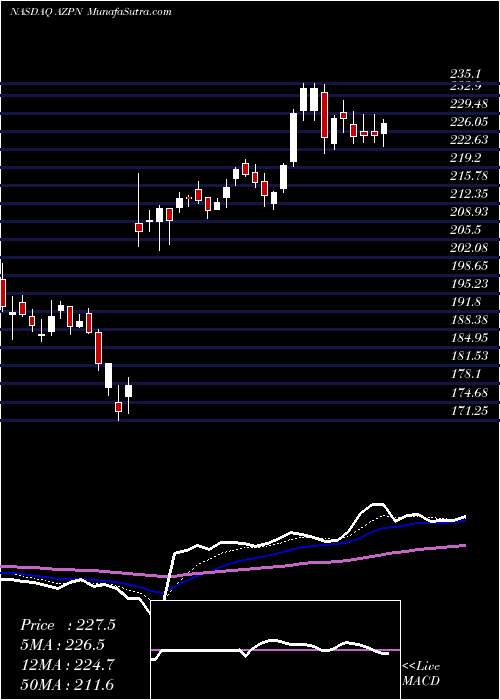This screenshot has width=500, height=700.
Task: Select the 202.08 price axis label
Action: click(468, 248)
